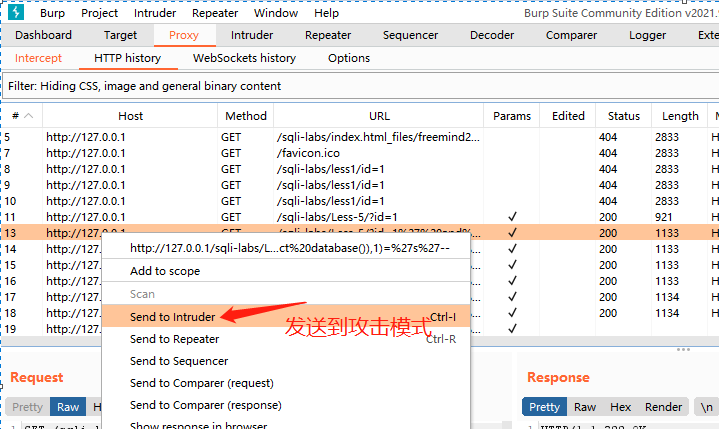Sort by the Params column header
Image resolution: width=719 pixels, height=429 pixels.
[512, 116]
